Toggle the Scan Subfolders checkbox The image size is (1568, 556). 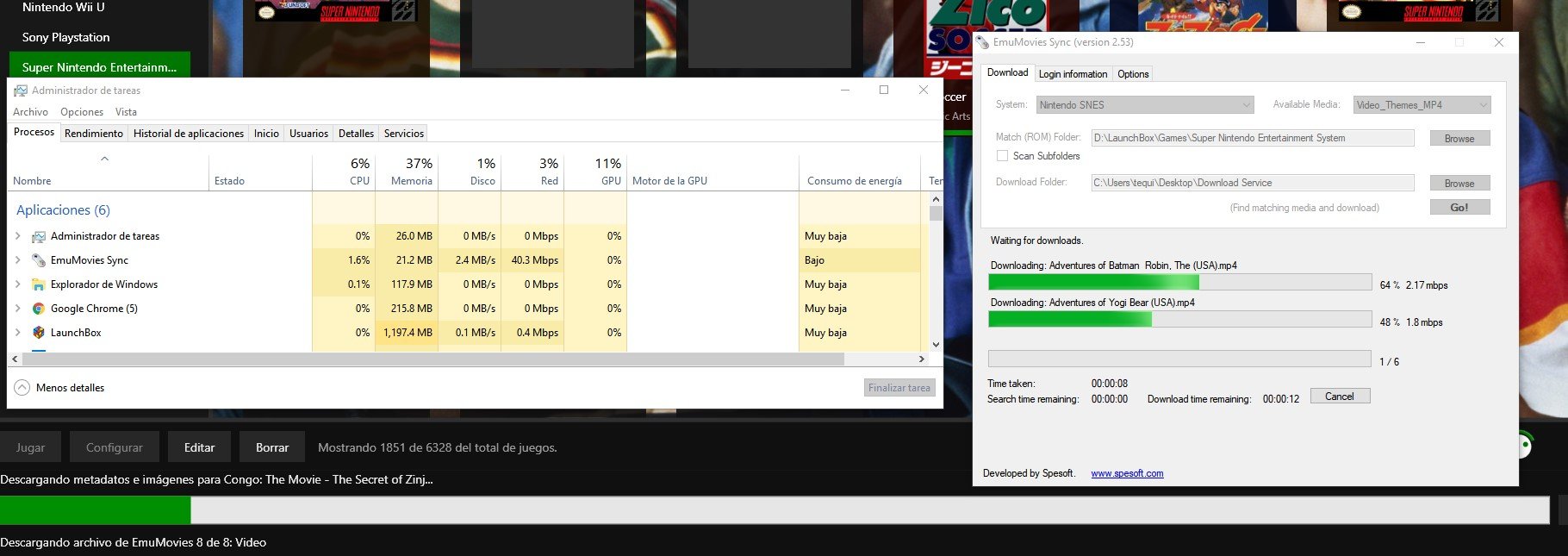(x=1002, y=156)
